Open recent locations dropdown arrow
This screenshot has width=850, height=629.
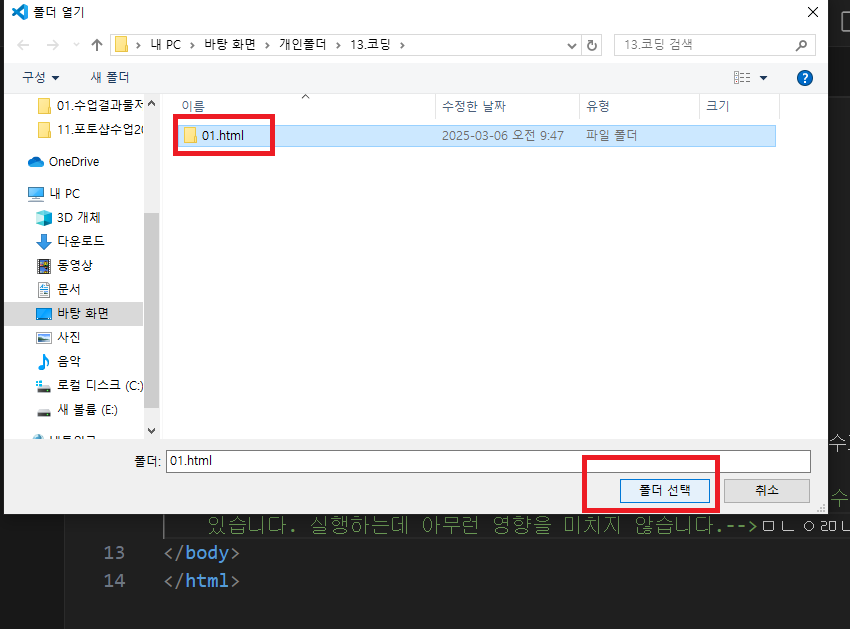point(76,45)
